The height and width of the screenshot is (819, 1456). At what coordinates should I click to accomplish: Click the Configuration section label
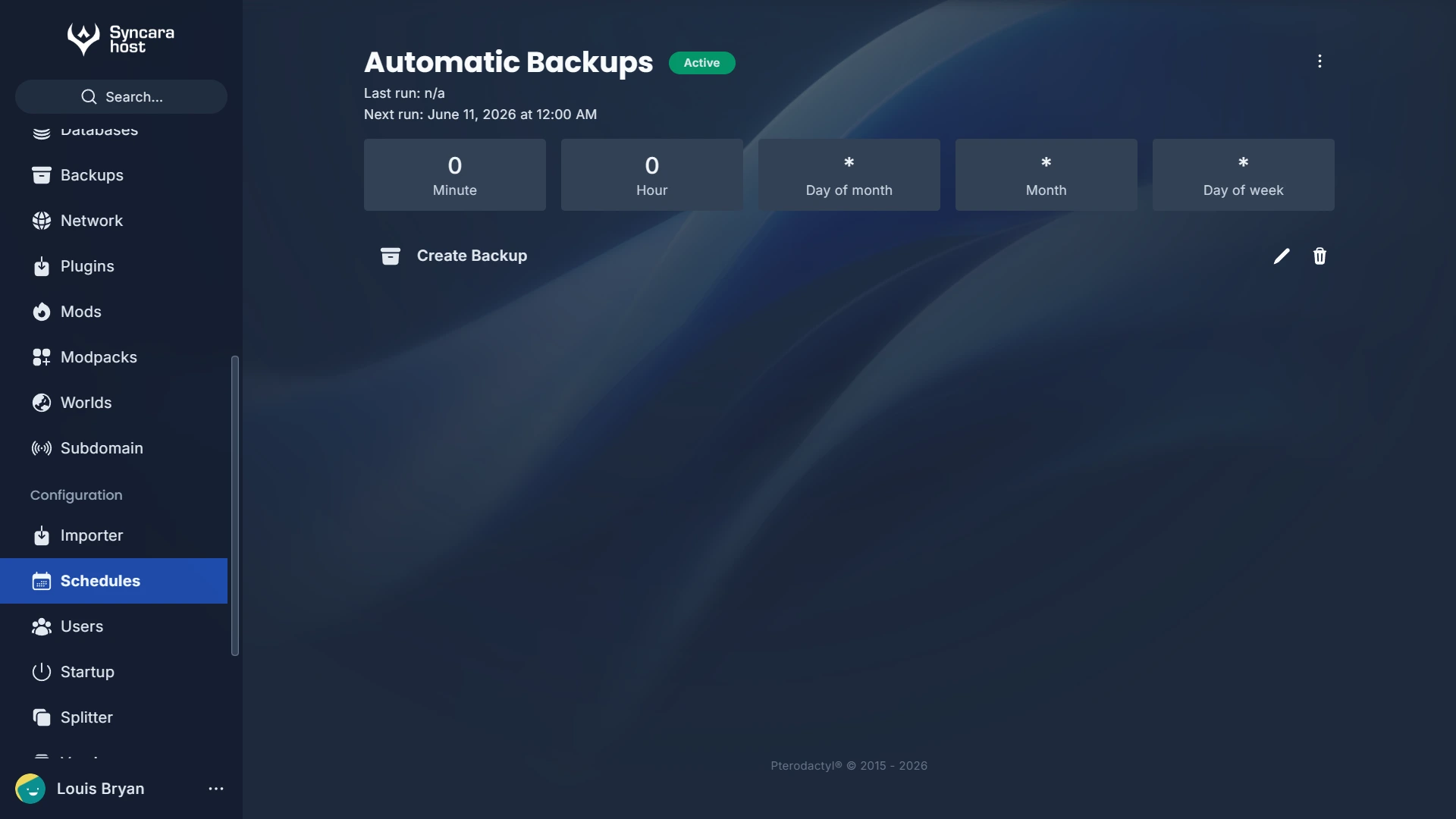(76, 495)
